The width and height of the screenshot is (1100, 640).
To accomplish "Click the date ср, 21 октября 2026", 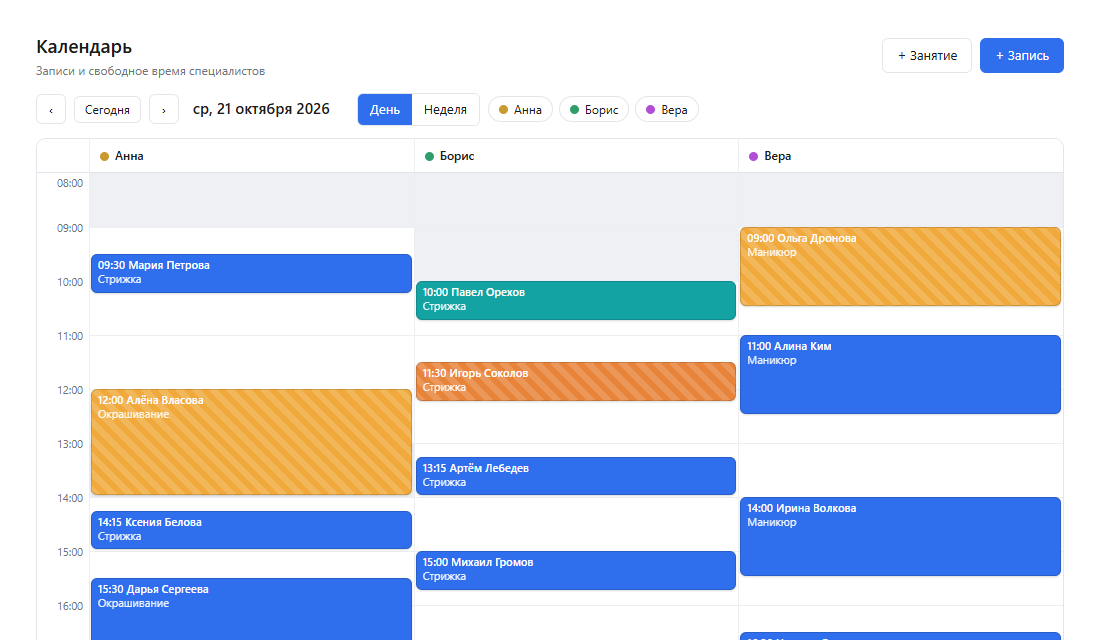I will tap(261, 109).
